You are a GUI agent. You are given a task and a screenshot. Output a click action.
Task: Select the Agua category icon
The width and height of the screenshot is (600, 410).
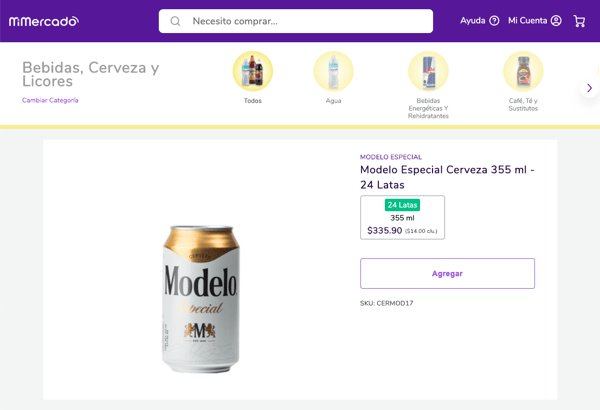point(333,71)
